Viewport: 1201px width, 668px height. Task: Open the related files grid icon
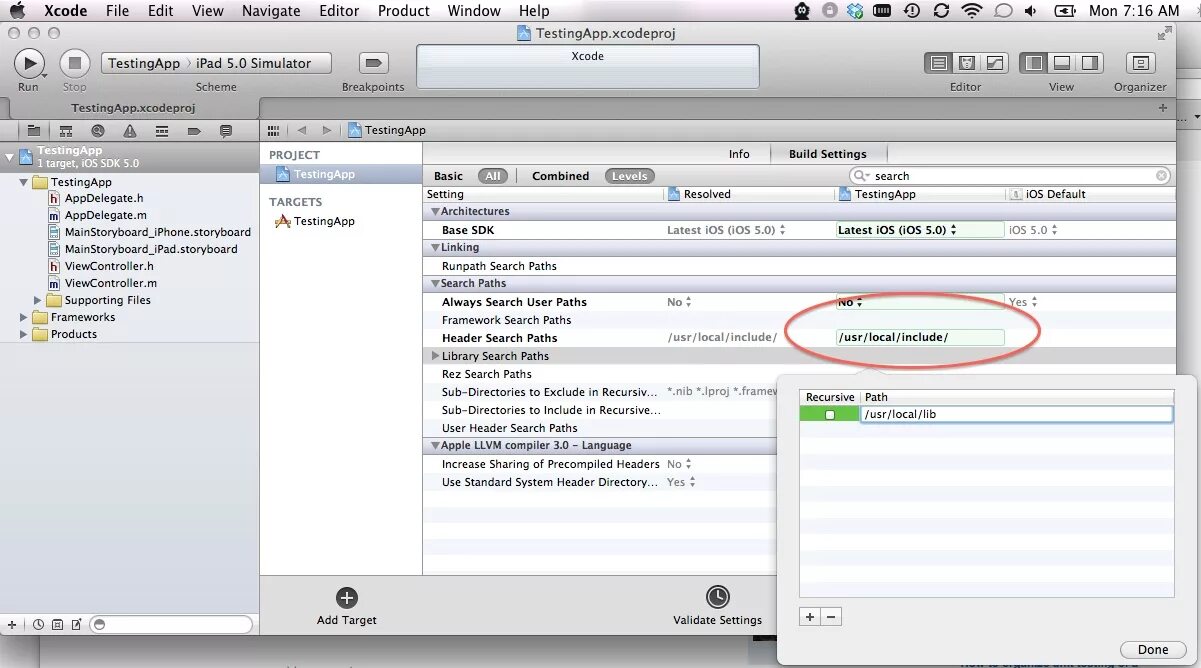point(273,130)
